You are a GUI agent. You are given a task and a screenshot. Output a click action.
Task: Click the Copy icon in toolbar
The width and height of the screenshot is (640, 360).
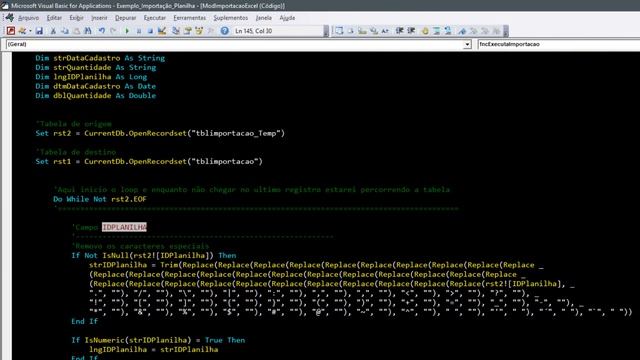[65, 31]
